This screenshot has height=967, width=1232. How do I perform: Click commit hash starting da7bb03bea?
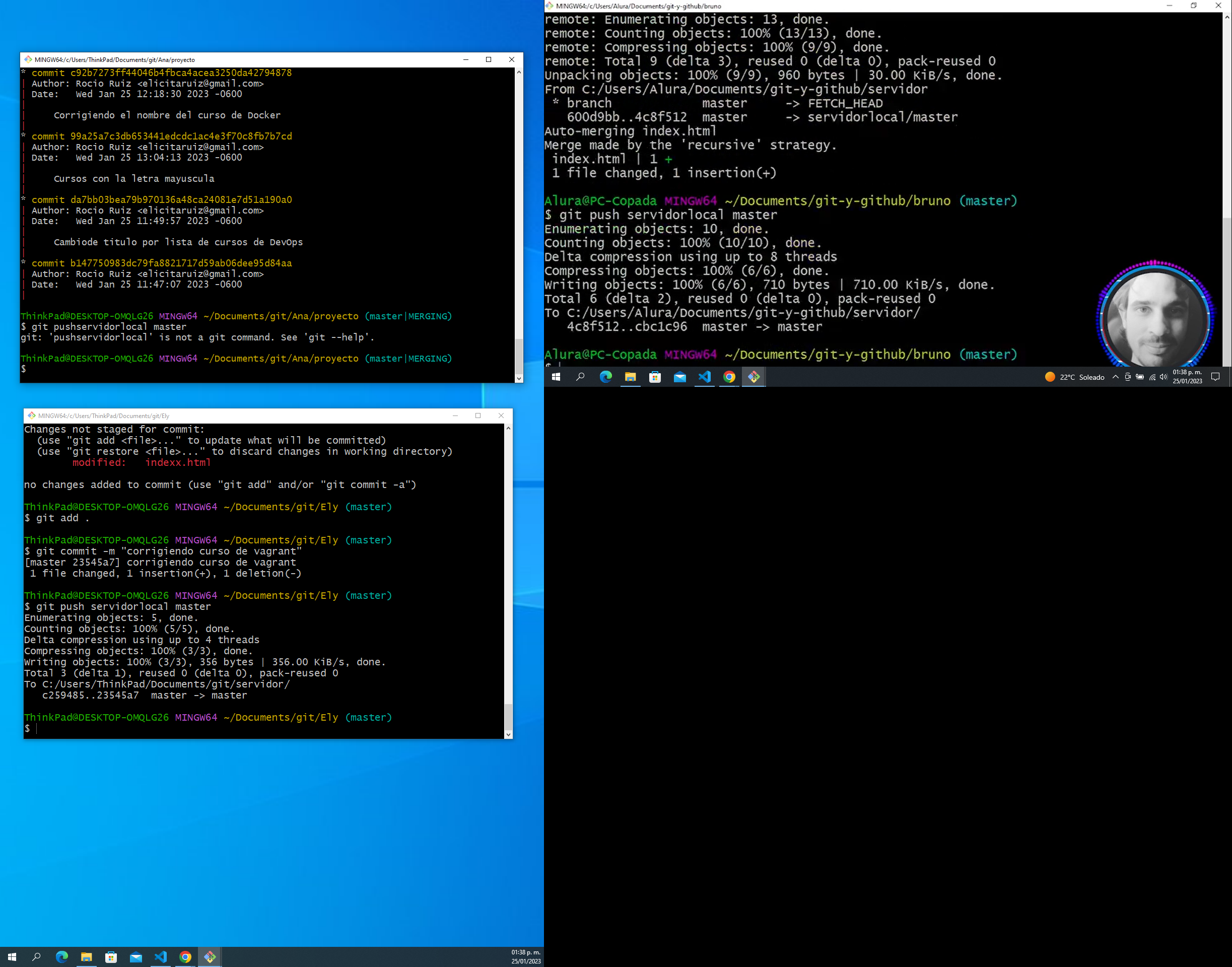181,200
